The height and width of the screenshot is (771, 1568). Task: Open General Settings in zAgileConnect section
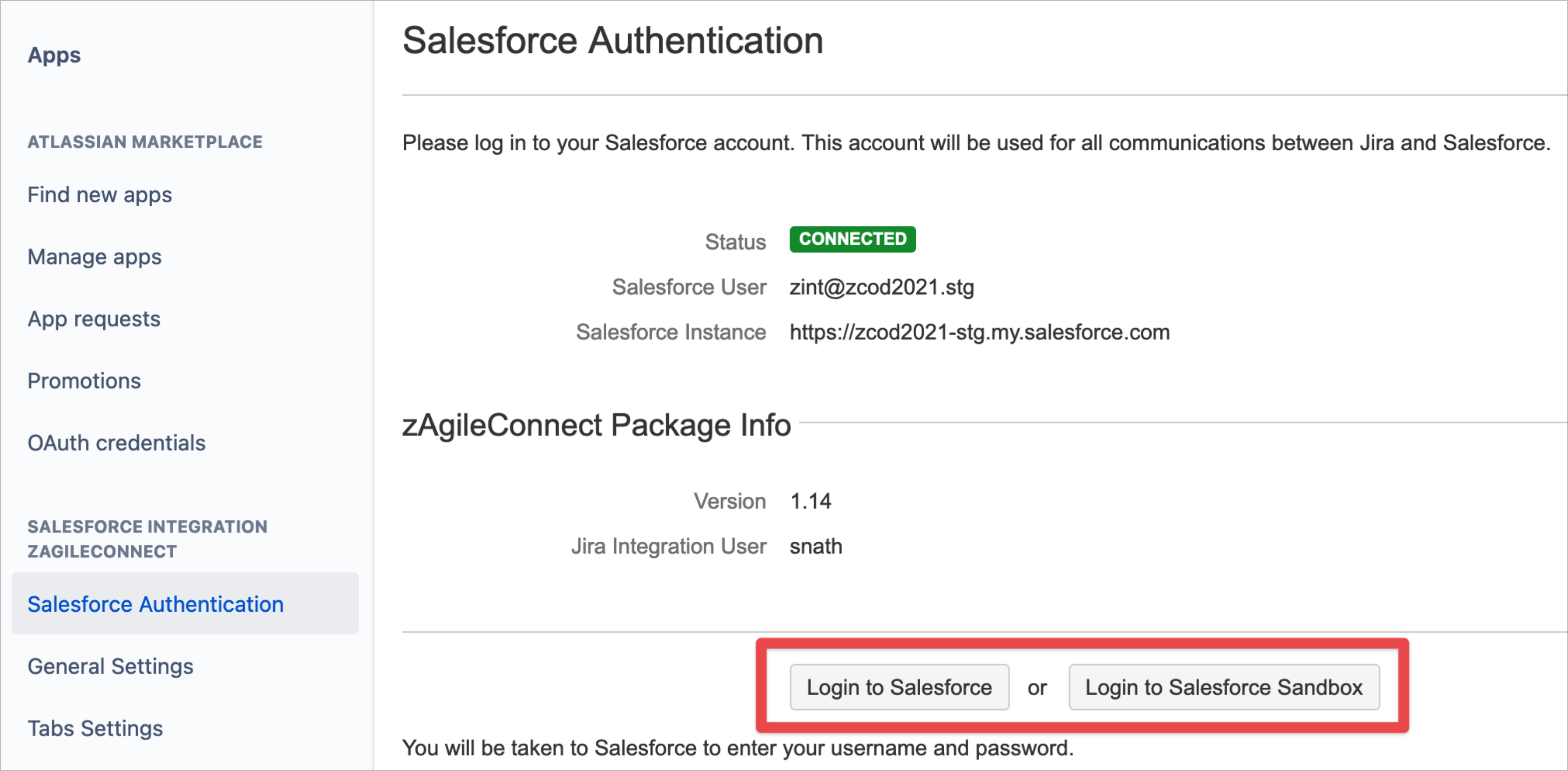pyautogui.click(x=110, y=666)
